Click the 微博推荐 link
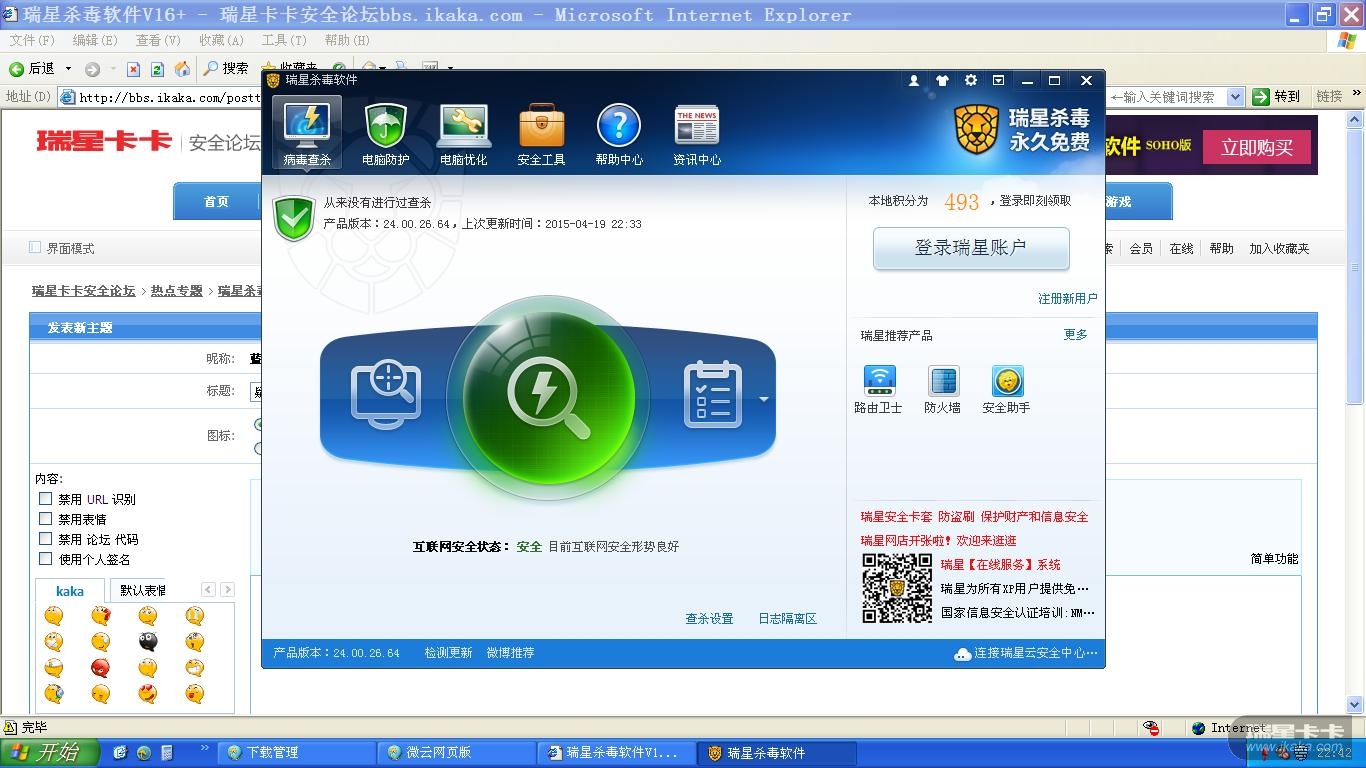1366x768 pixels. (510, 652)
